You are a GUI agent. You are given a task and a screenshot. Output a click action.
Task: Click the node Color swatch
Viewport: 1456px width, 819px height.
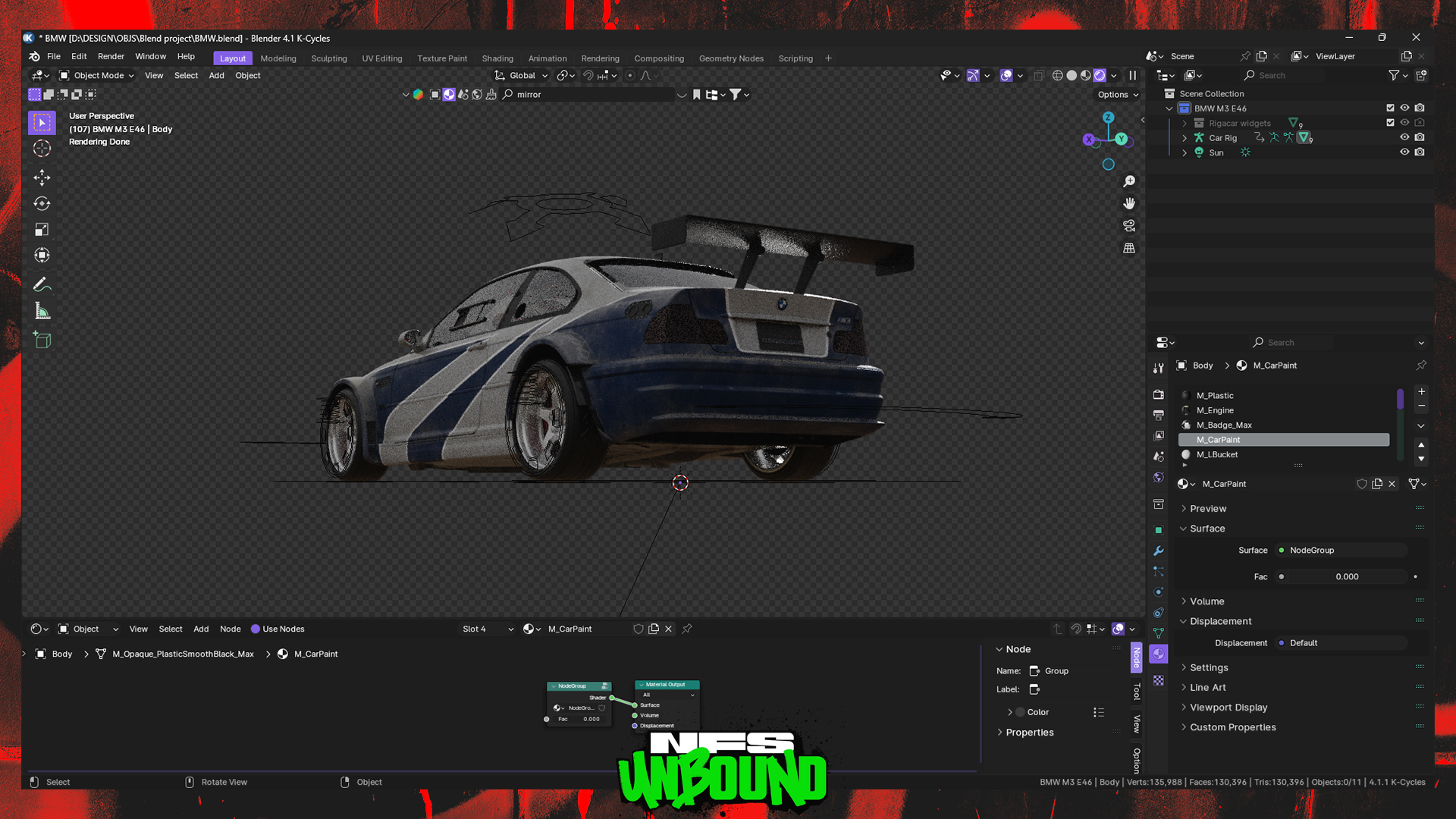tap(1020, 713)
